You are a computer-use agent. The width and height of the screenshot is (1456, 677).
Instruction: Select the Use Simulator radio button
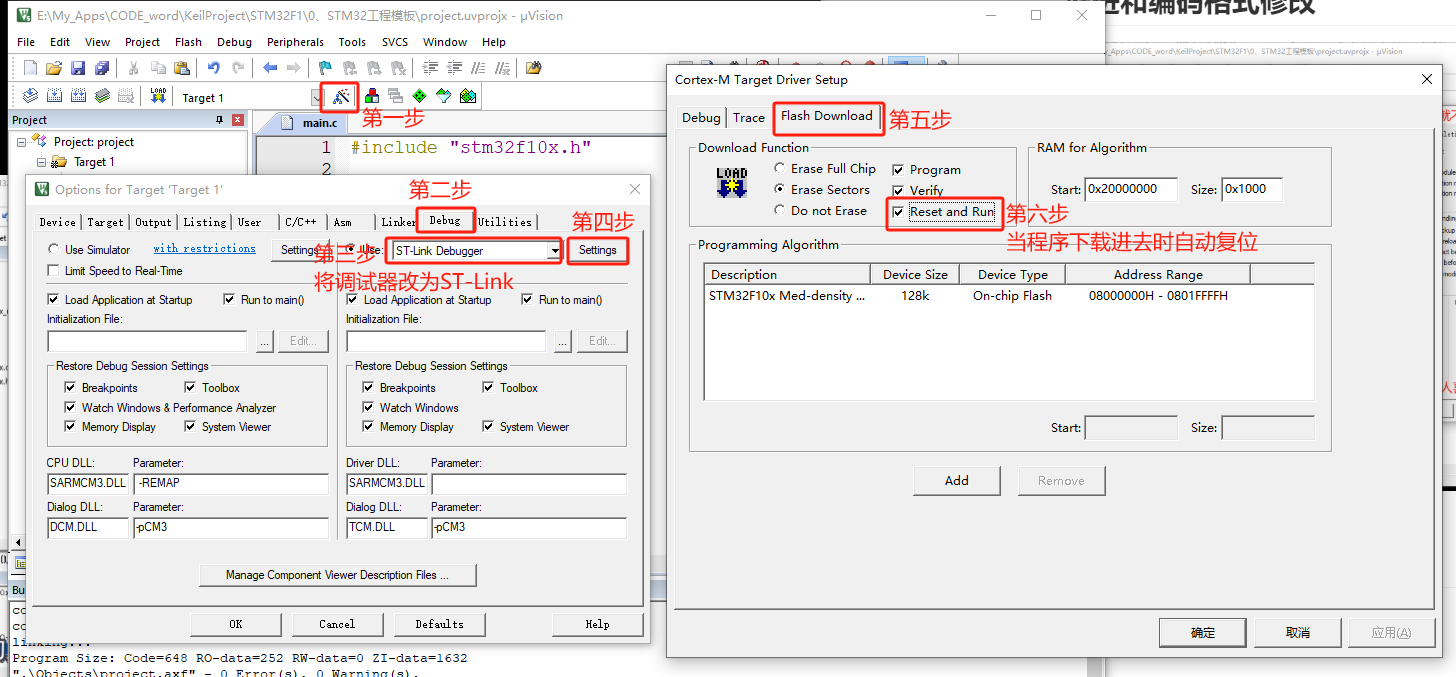pyautogui.click(x=53, y=250)
